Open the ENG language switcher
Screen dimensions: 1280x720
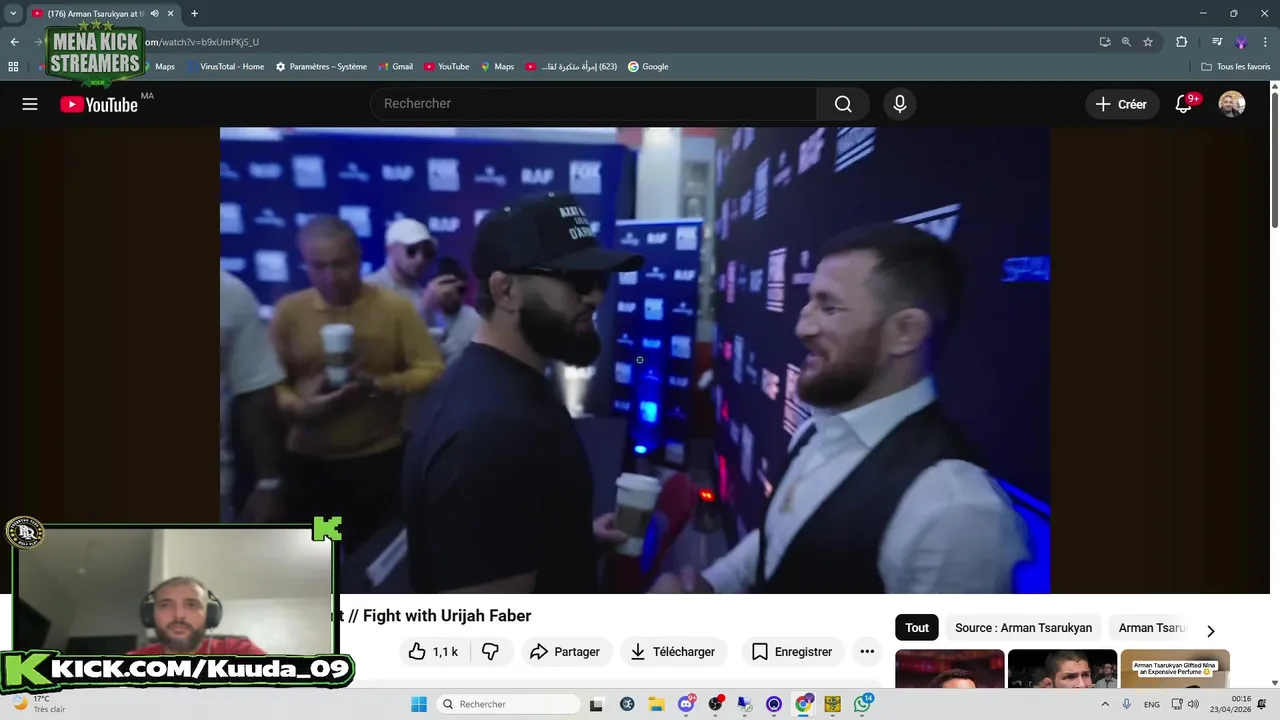[x=1152, y=704]
